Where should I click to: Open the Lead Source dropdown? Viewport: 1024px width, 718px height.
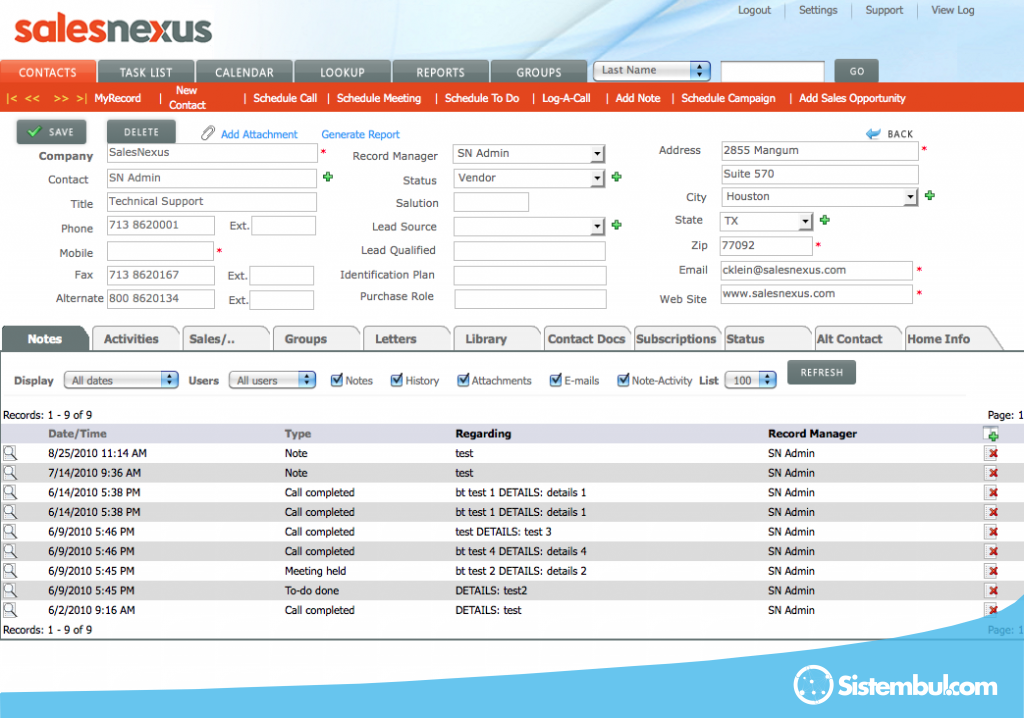coord(528,226)
